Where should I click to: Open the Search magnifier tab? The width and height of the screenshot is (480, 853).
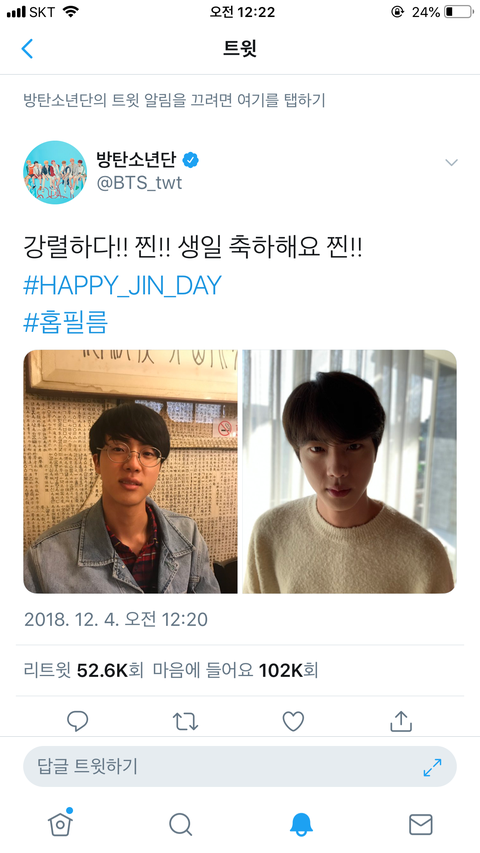pyautogui.click(x=180, y=824)
